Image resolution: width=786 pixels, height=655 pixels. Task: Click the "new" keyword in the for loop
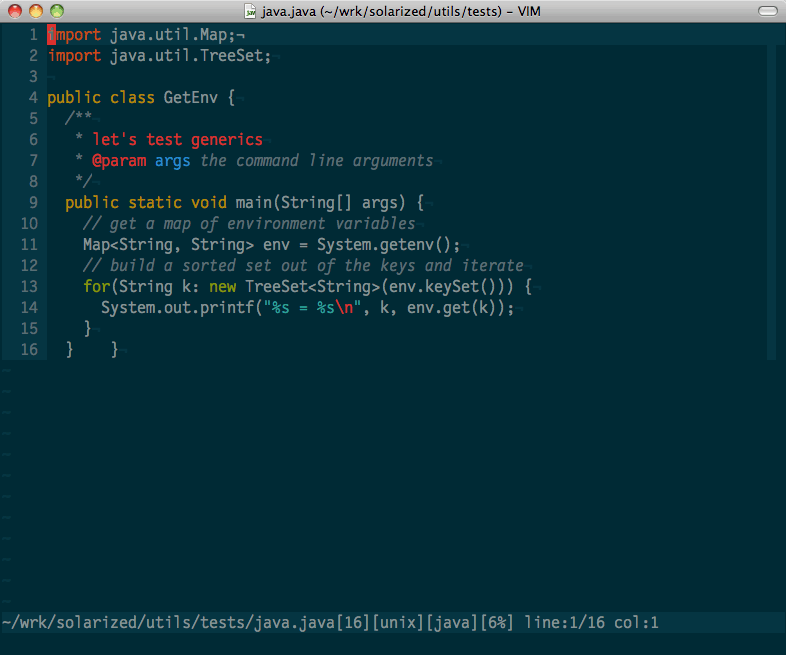pos(222,287)
